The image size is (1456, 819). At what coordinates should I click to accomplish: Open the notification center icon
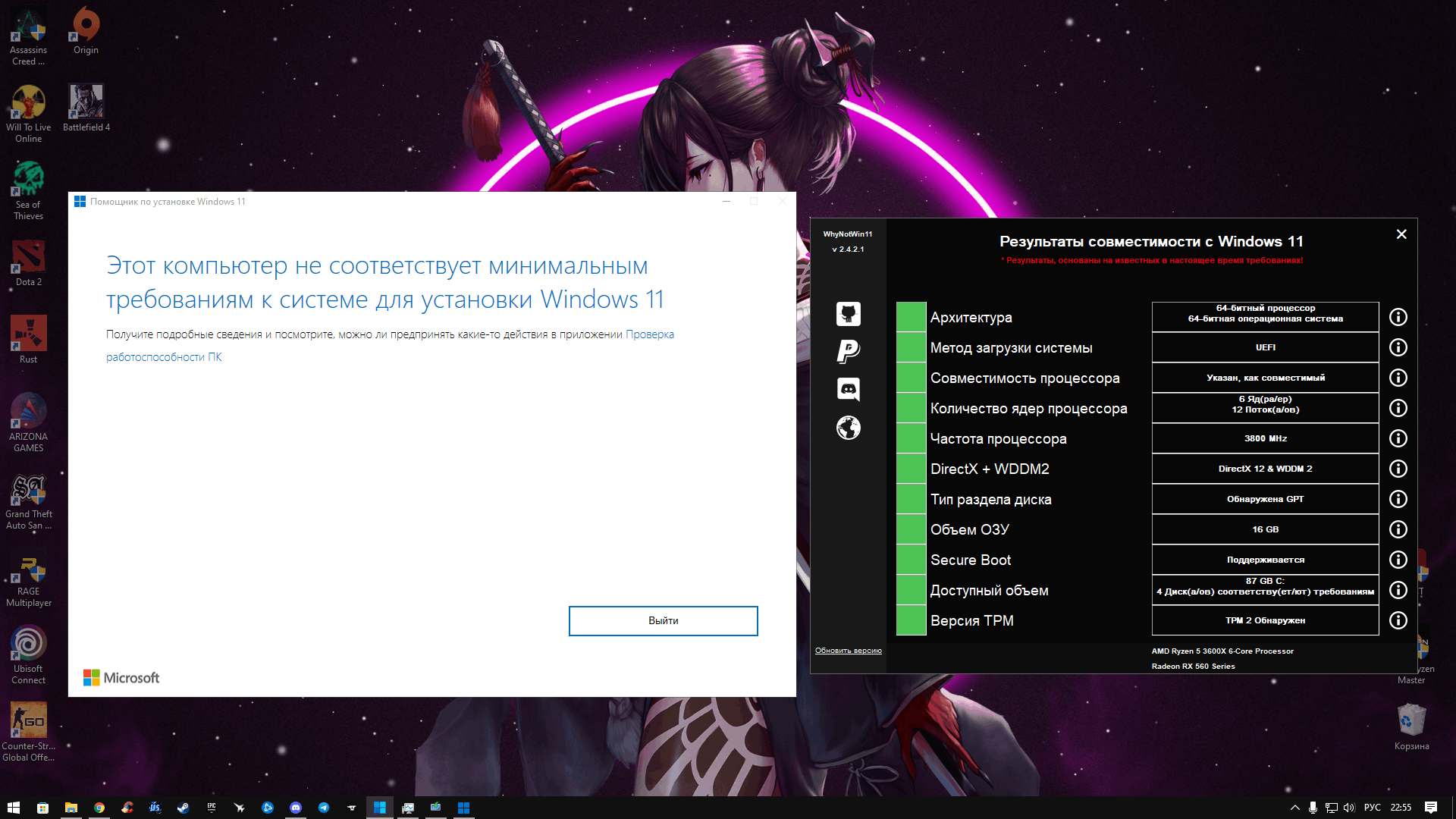click(x=1430, y=808)
